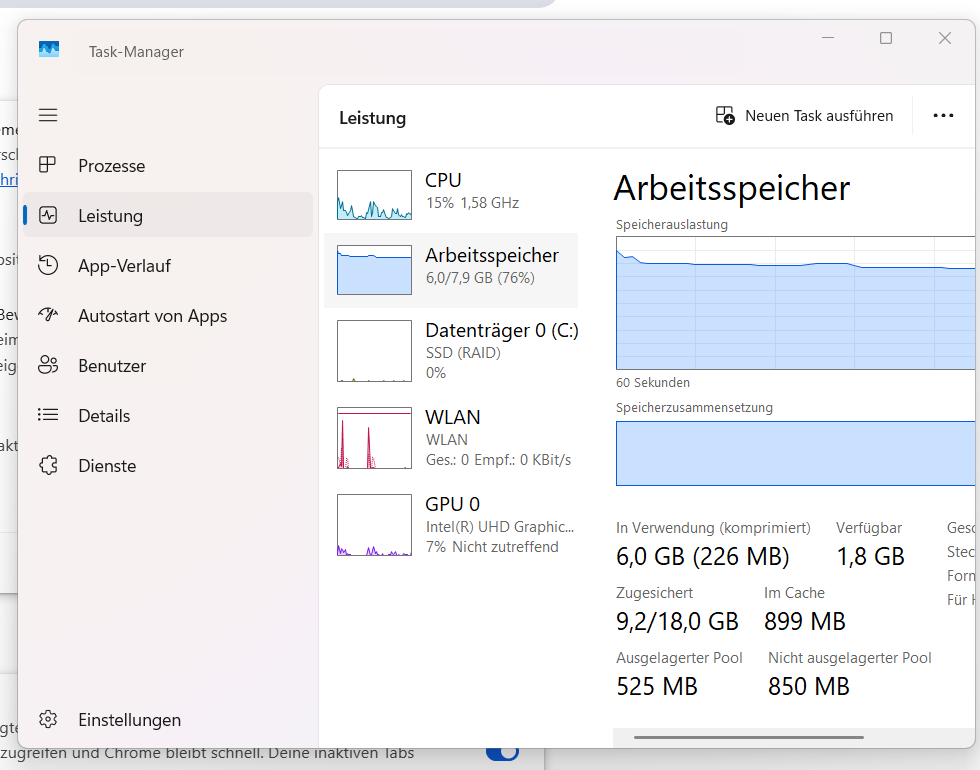This screenshot has width=980, height=770.
Task: Click the Speicherzusammensetzung composition bar
Action: coord(796,453)
